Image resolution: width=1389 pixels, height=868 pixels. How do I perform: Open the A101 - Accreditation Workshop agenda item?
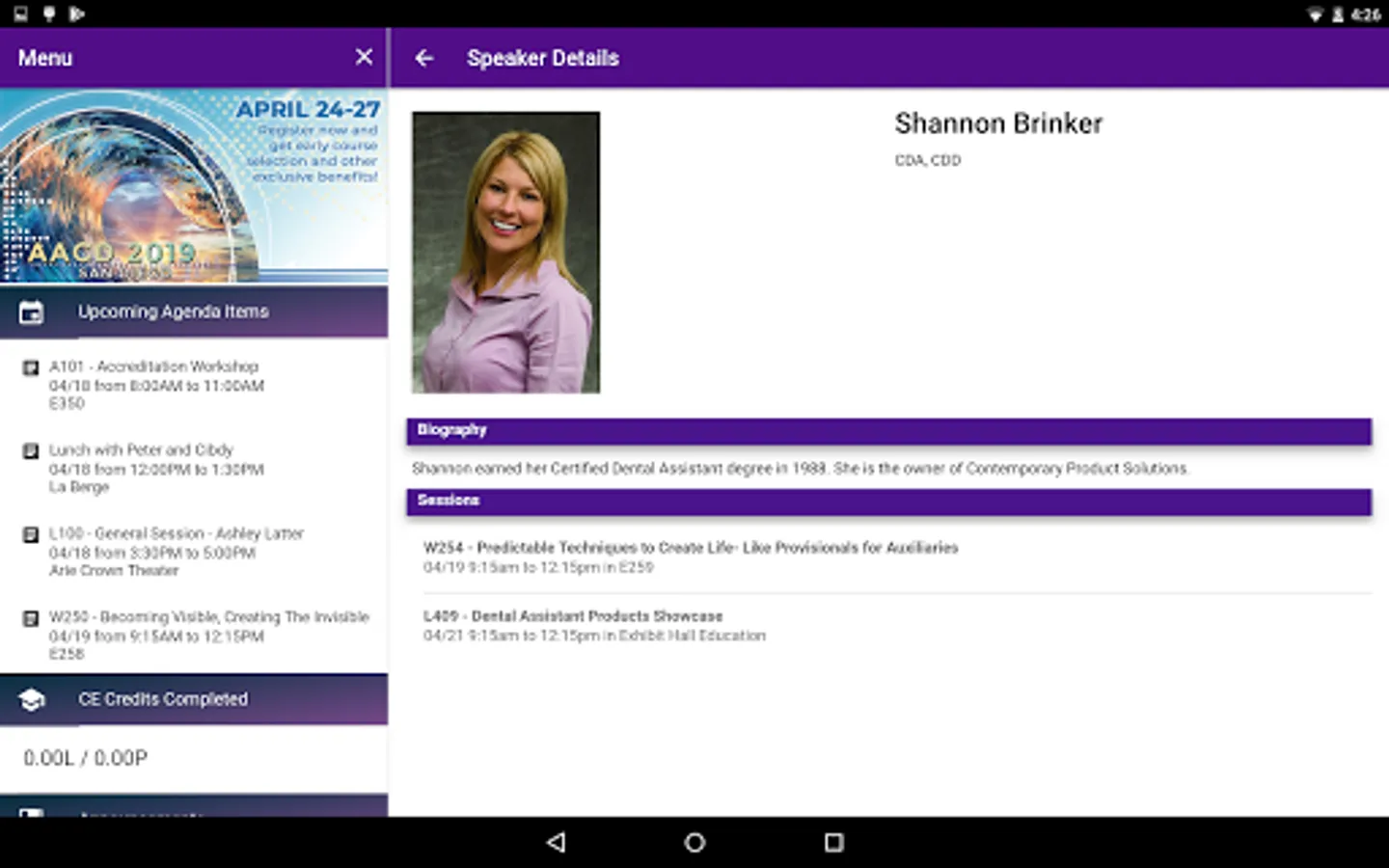pyautogui.click(x=194, y=385)
